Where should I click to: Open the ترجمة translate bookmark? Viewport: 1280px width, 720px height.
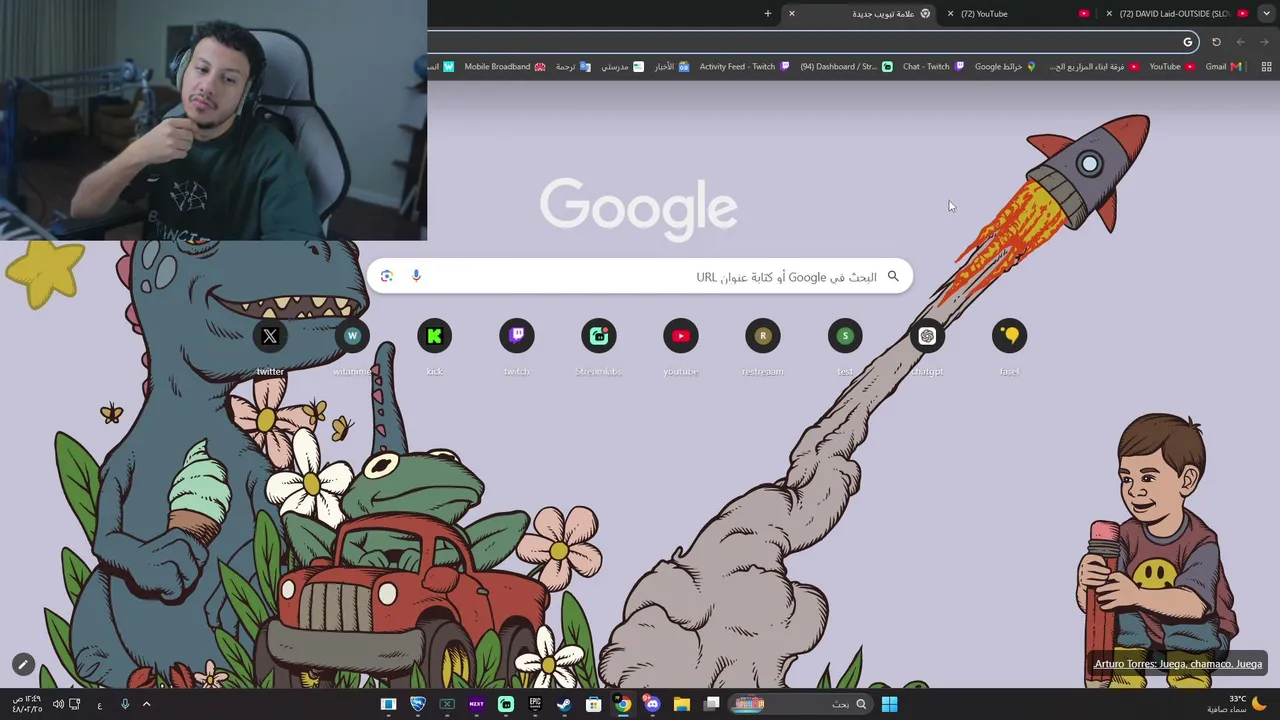click(573, 67)
